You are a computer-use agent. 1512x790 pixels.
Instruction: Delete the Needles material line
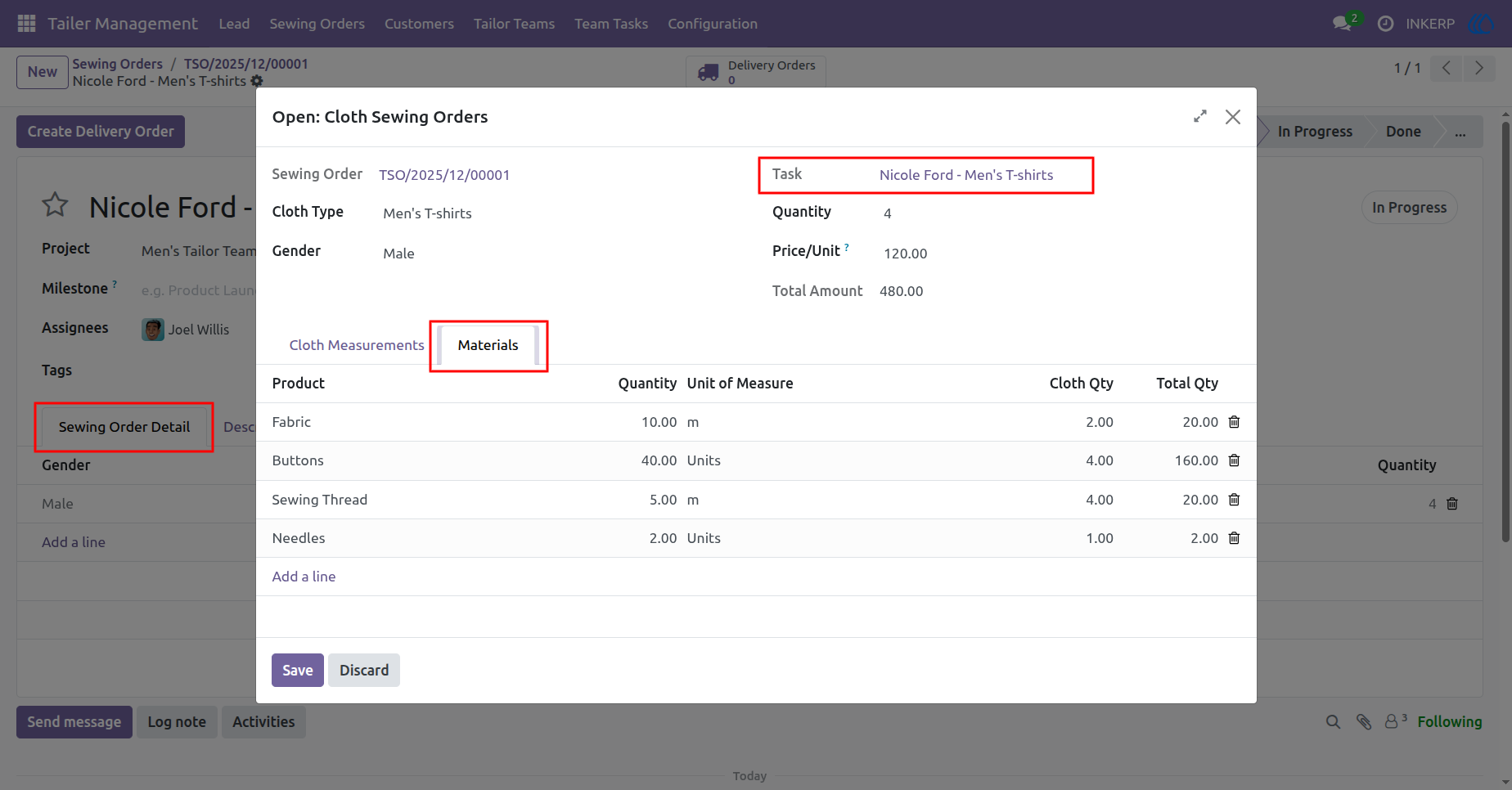(x=1234, y=538)
